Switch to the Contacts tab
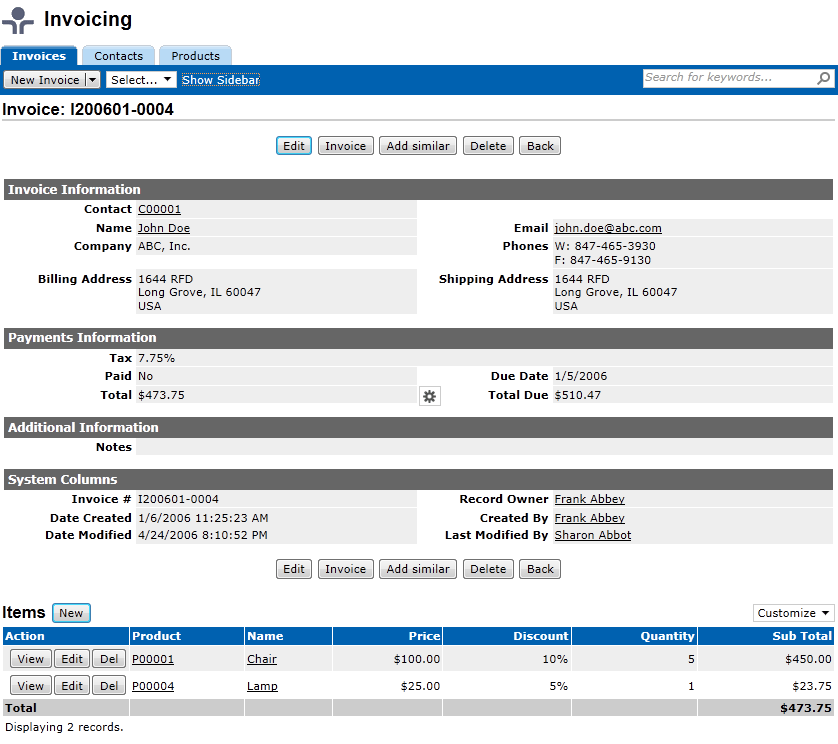 (118, 56)
